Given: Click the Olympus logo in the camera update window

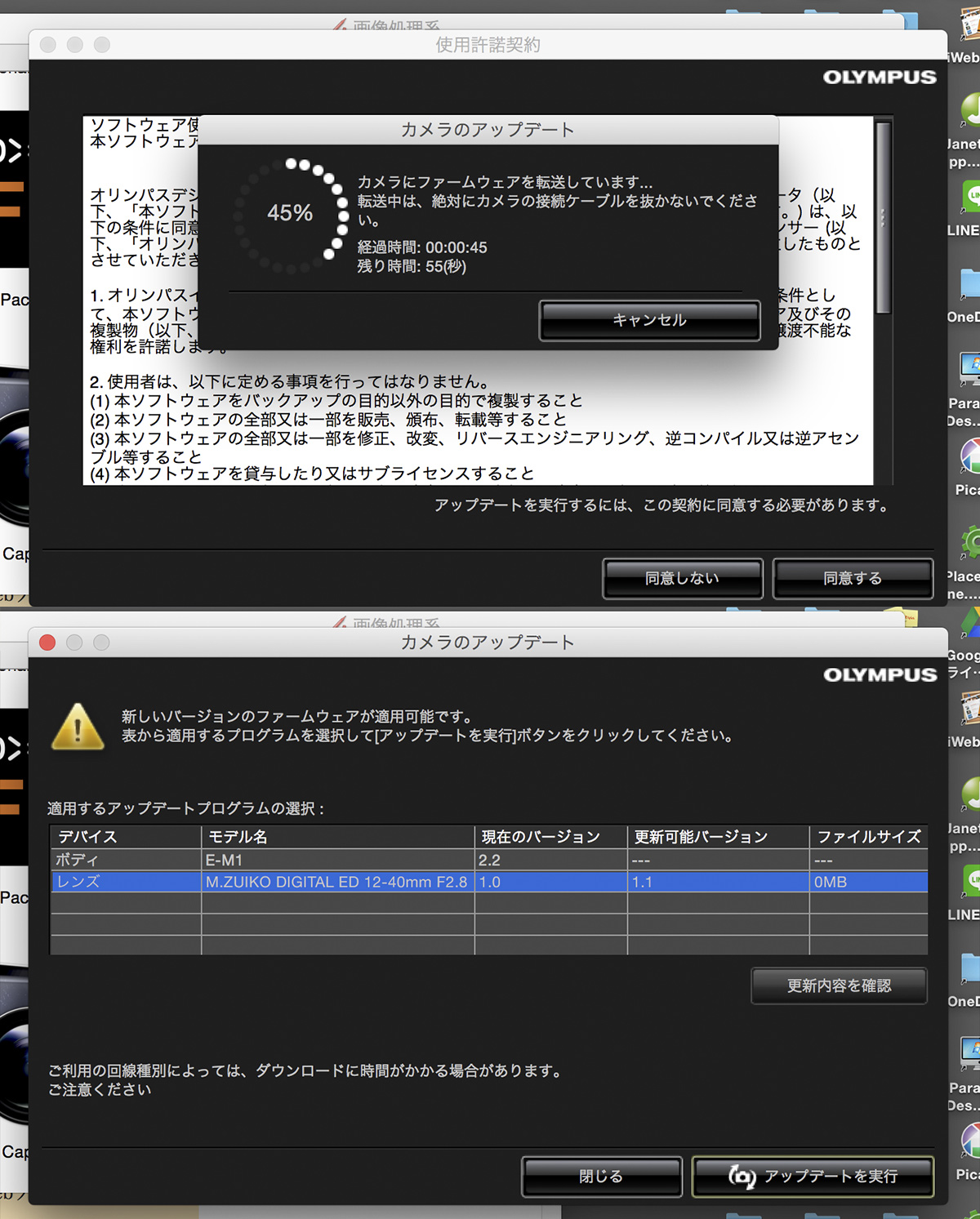Looking at the screenshot, I should 880,674.
